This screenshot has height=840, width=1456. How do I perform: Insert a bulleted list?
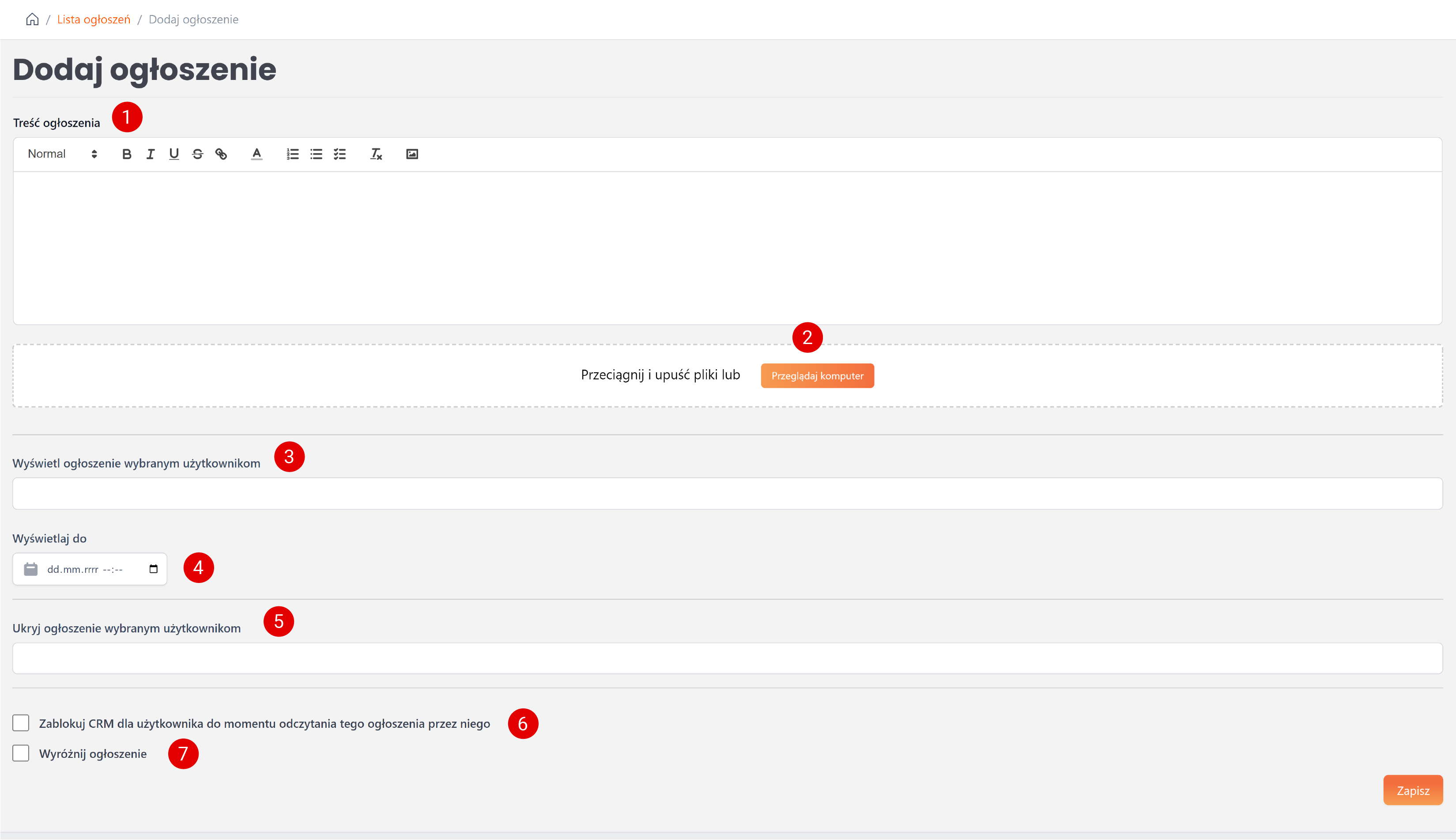coord(316,154)
